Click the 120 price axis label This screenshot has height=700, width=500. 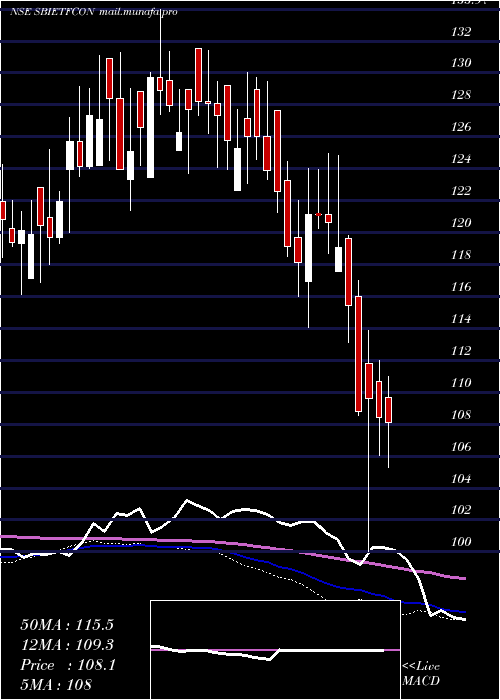(461, 223)
